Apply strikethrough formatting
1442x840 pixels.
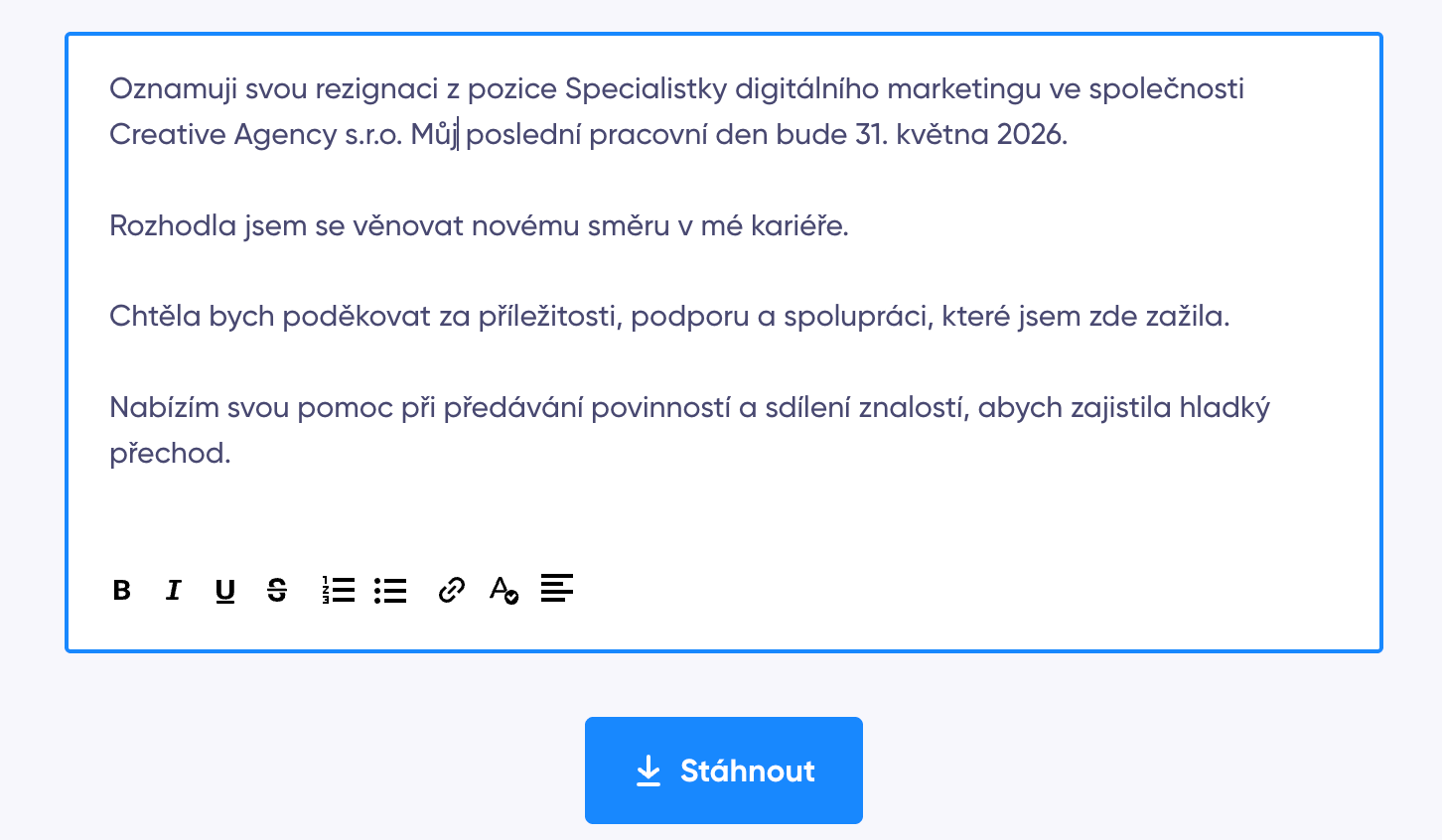pyautogui.click(x=276, y=590)
